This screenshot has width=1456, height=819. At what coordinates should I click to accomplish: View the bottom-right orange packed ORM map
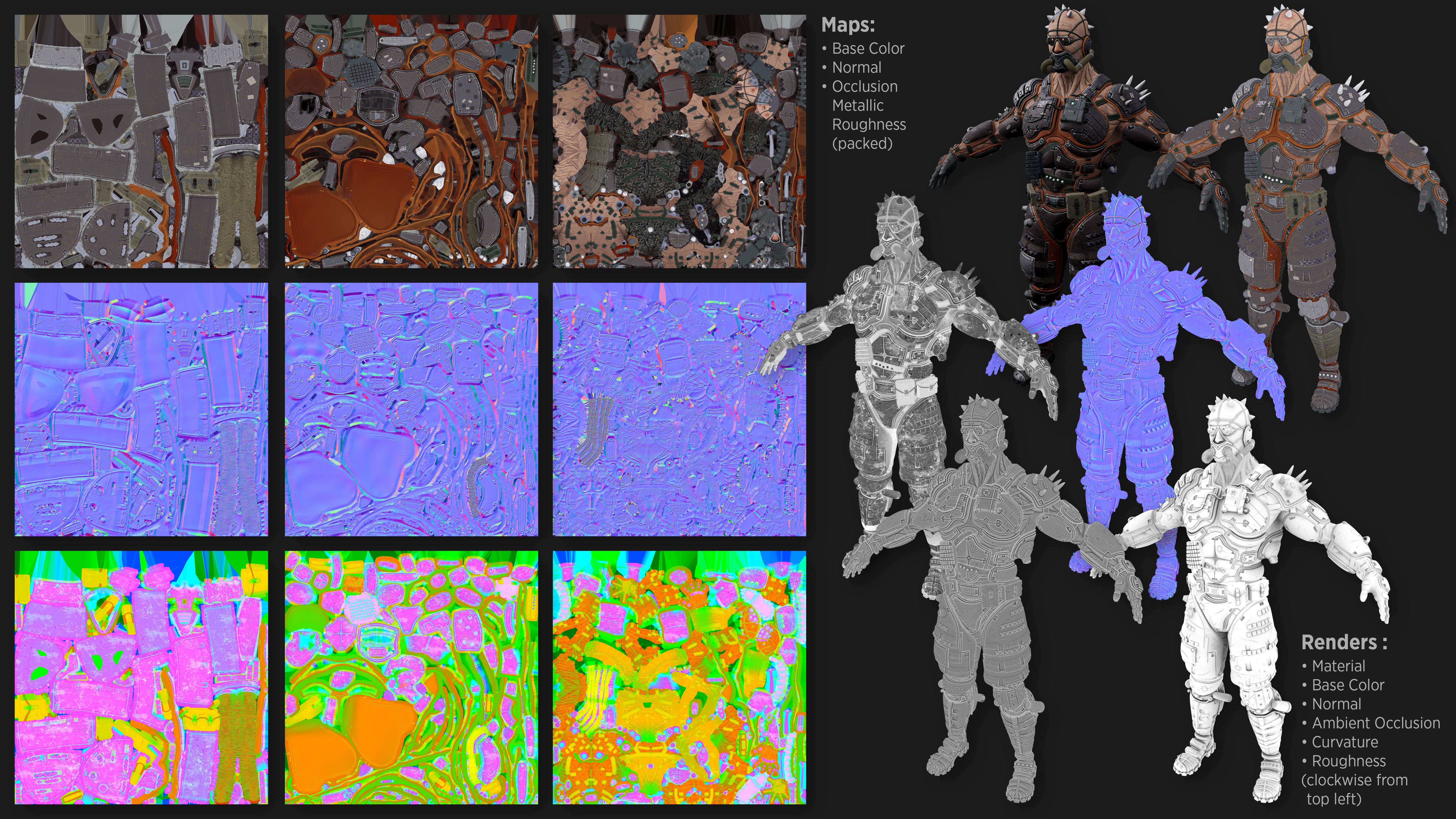(679, 678)
